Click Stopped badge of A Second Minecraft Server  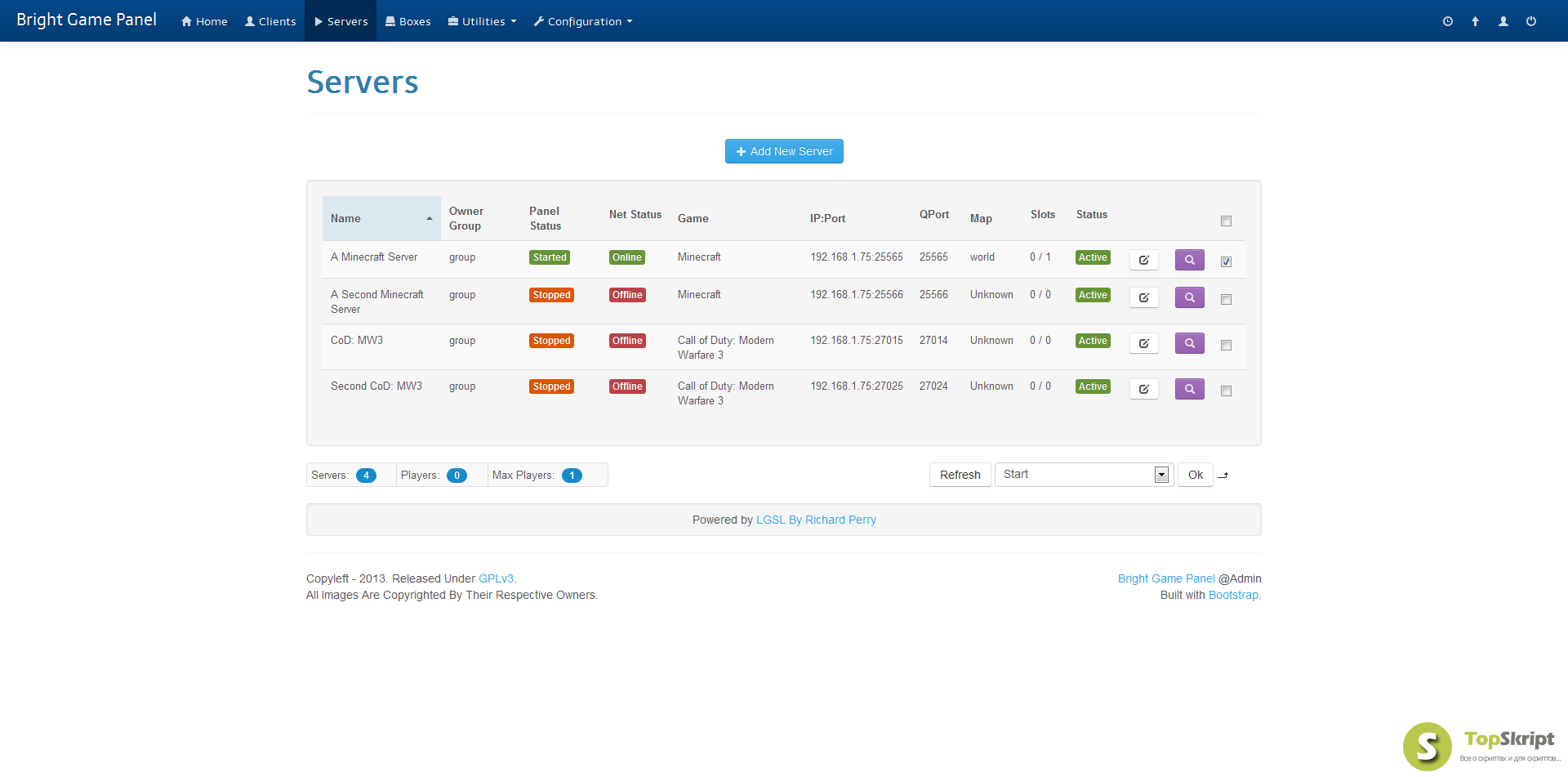pyautogui.click(x=551, y=295)
